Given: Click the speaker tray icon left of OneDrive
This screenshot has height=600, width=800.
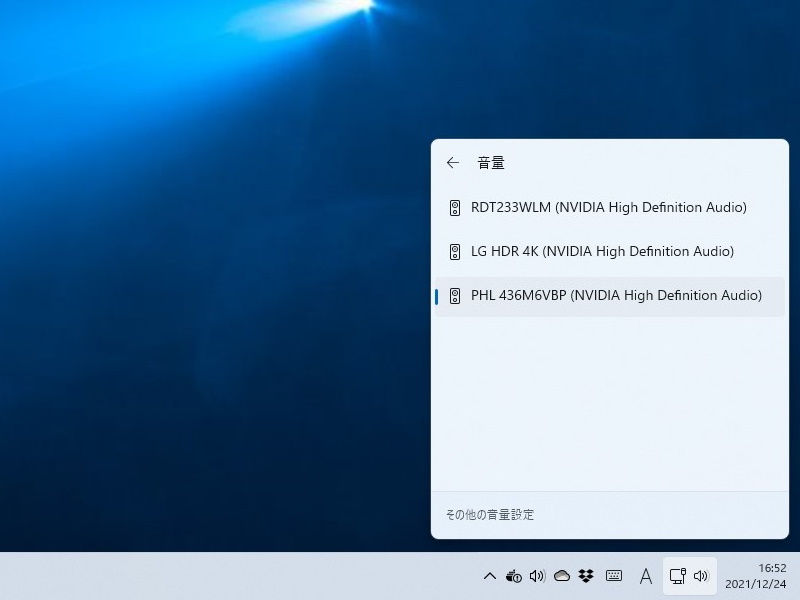Looking at the screenshot, I should (537, 576).
